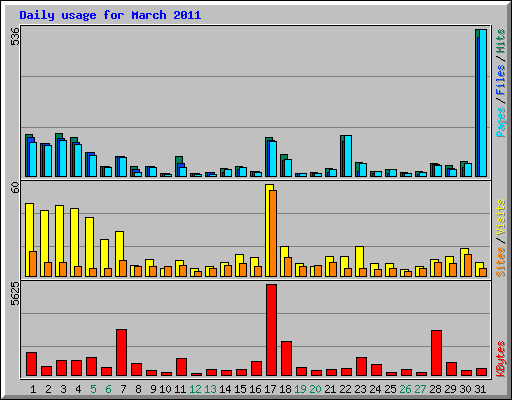Select the orange sites bar for day 17
Screen dimensions: 512x400
(x=273, y=233)
